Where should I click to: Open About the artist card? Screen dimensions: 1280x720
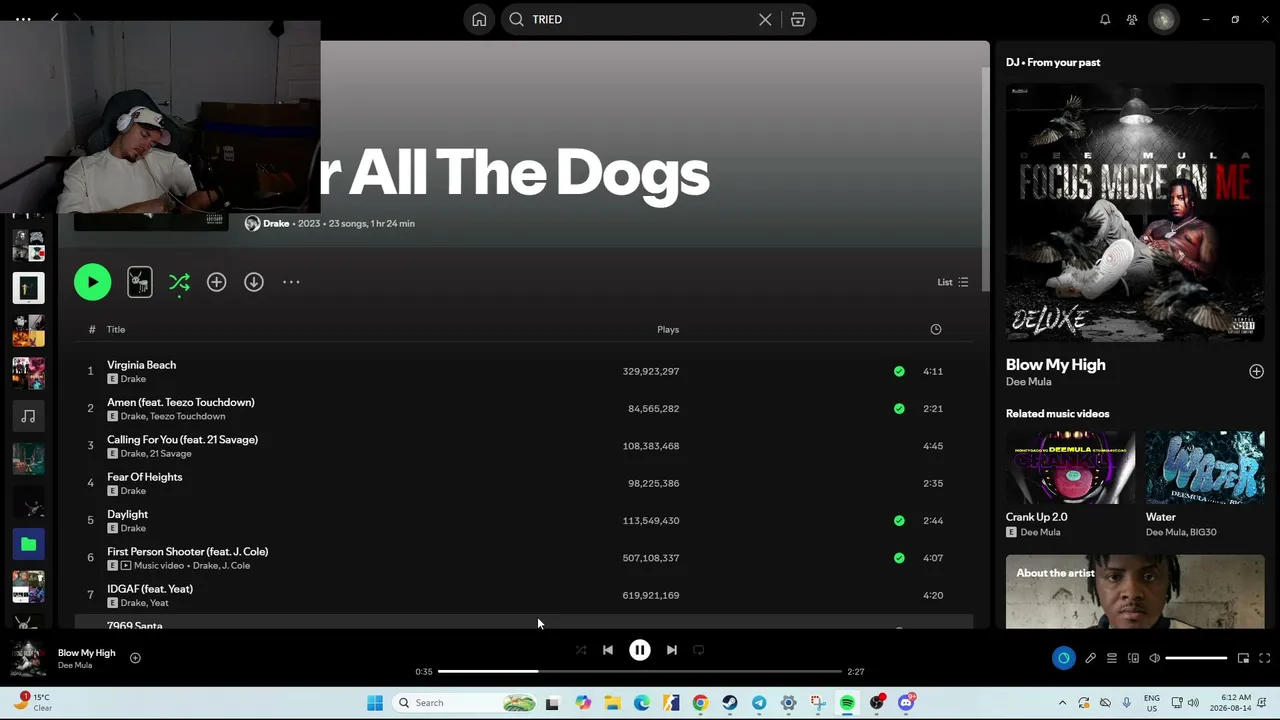click(1135, 592)
